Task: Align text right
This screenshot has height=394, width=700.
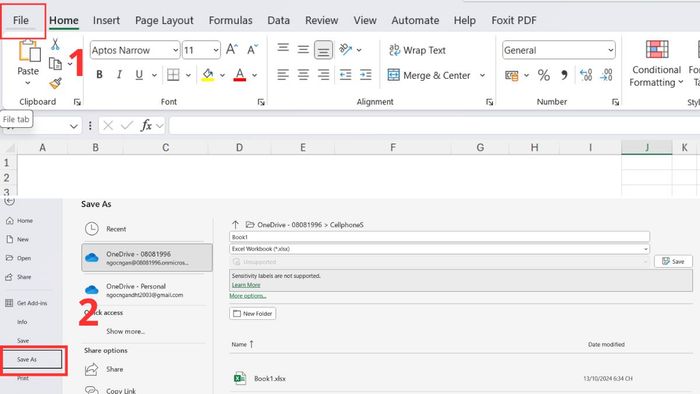Action: point(323,75)
